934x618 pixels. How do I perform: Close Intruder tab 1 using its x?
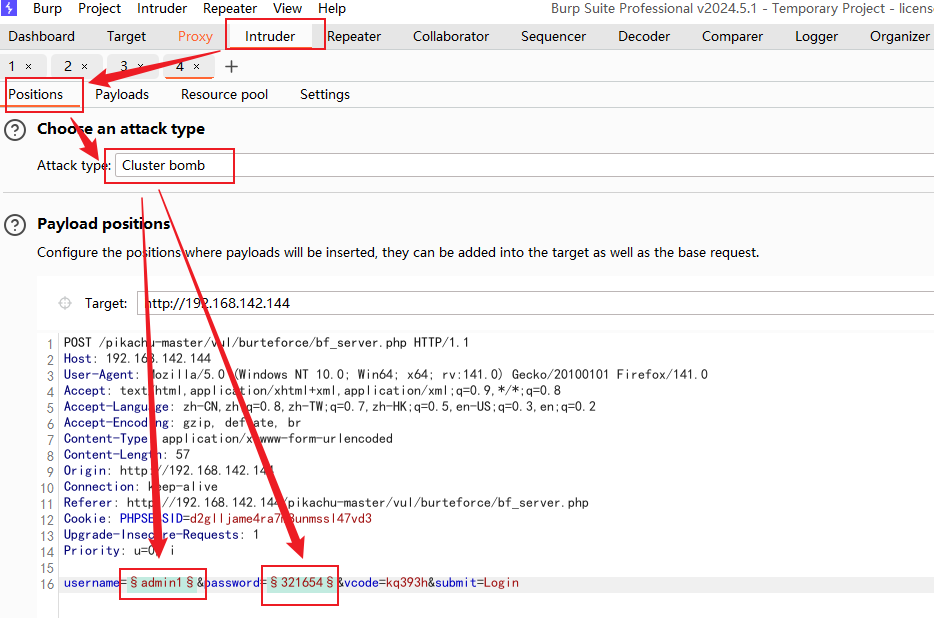pos(28,67)
